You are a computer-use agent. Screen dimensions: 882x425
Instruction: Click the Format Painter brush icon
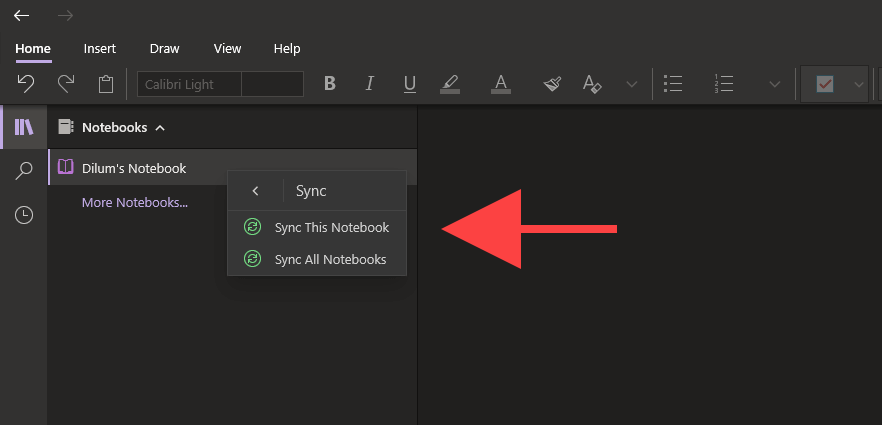coord(552,84)
